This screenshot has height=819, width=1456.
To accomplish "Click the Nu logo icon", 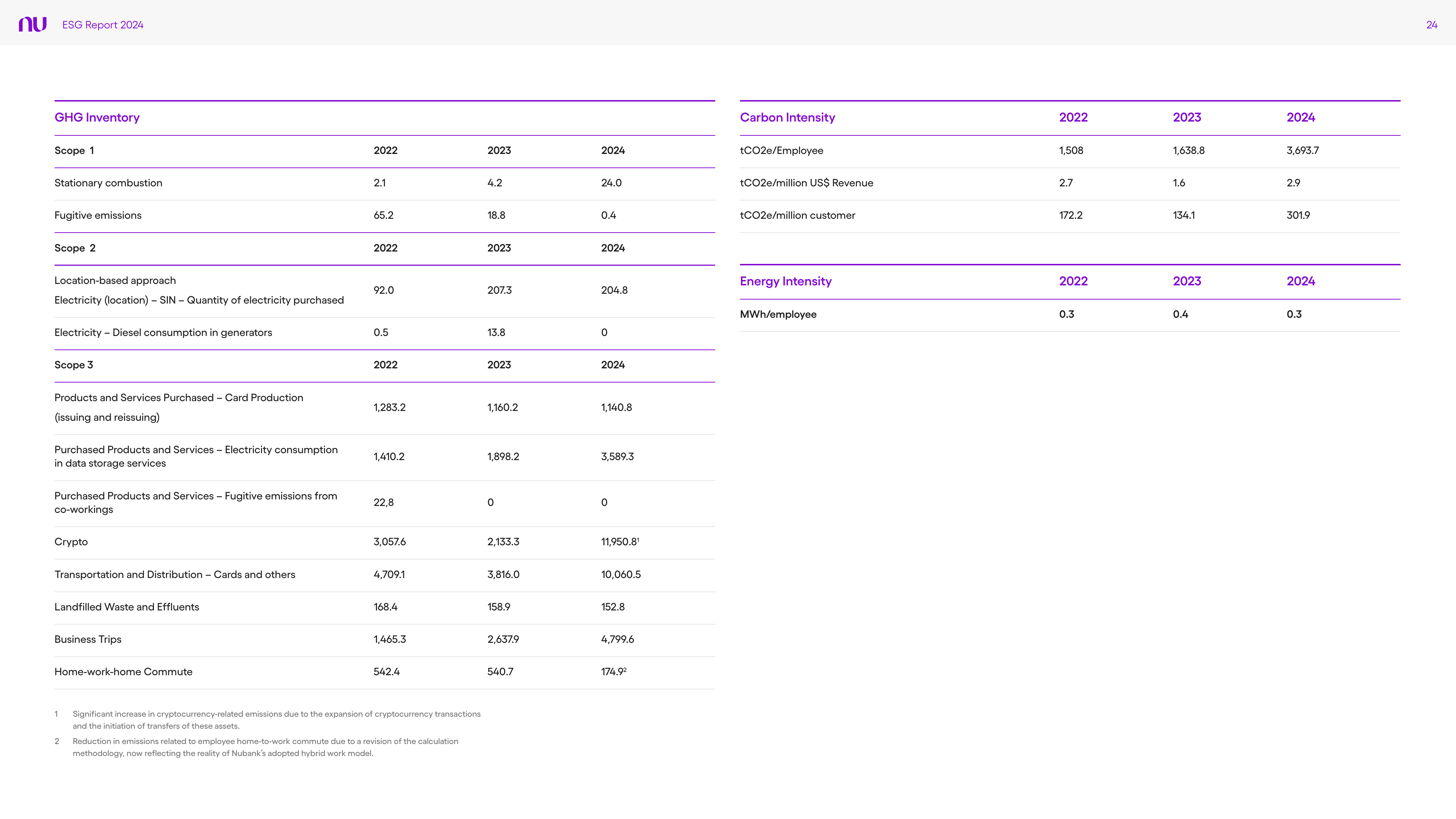I will coord(33,24).
